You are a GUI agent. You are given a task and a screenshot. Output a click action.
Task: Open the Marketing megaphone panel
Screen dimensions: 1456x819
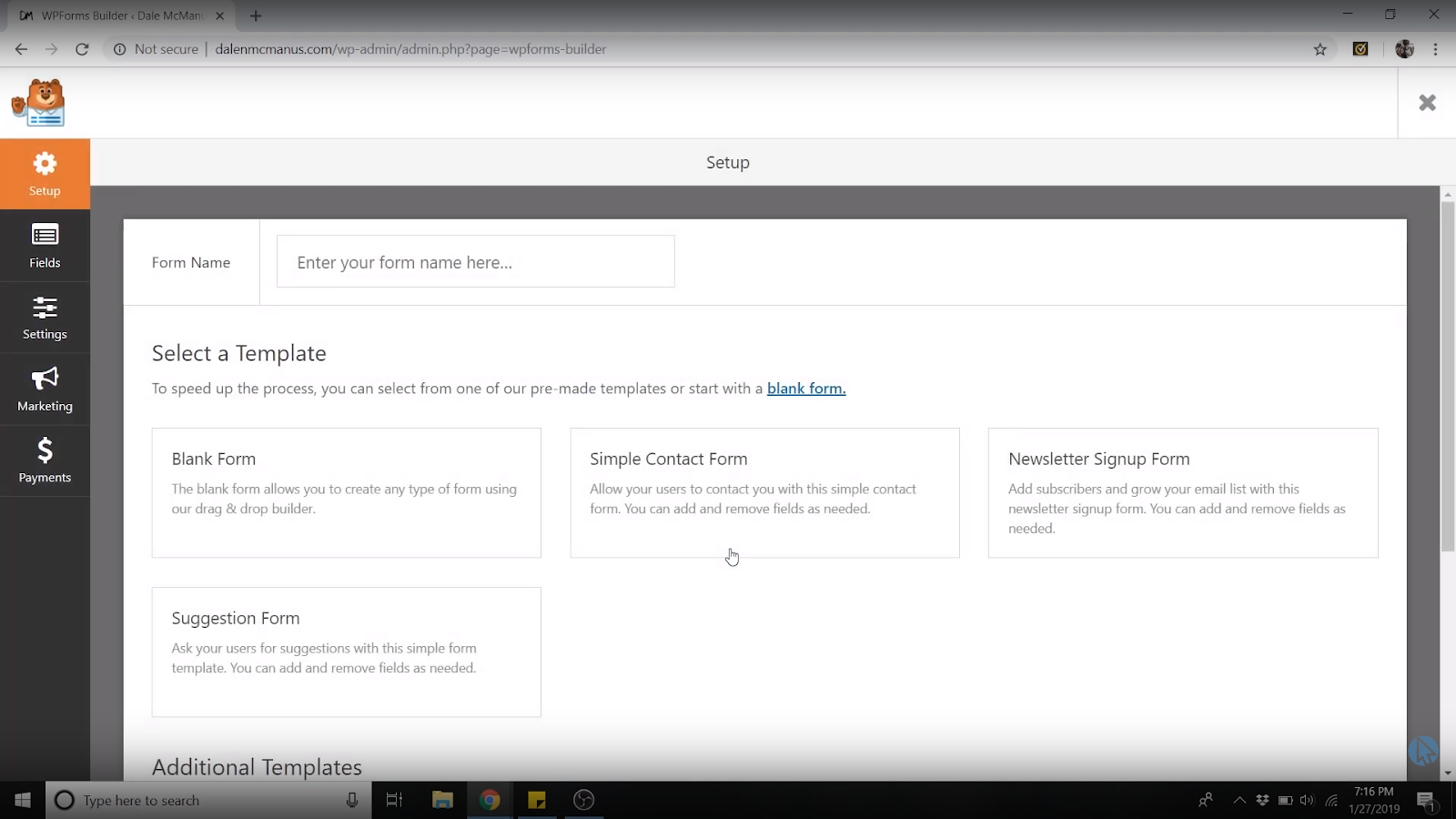pos(45,389)
